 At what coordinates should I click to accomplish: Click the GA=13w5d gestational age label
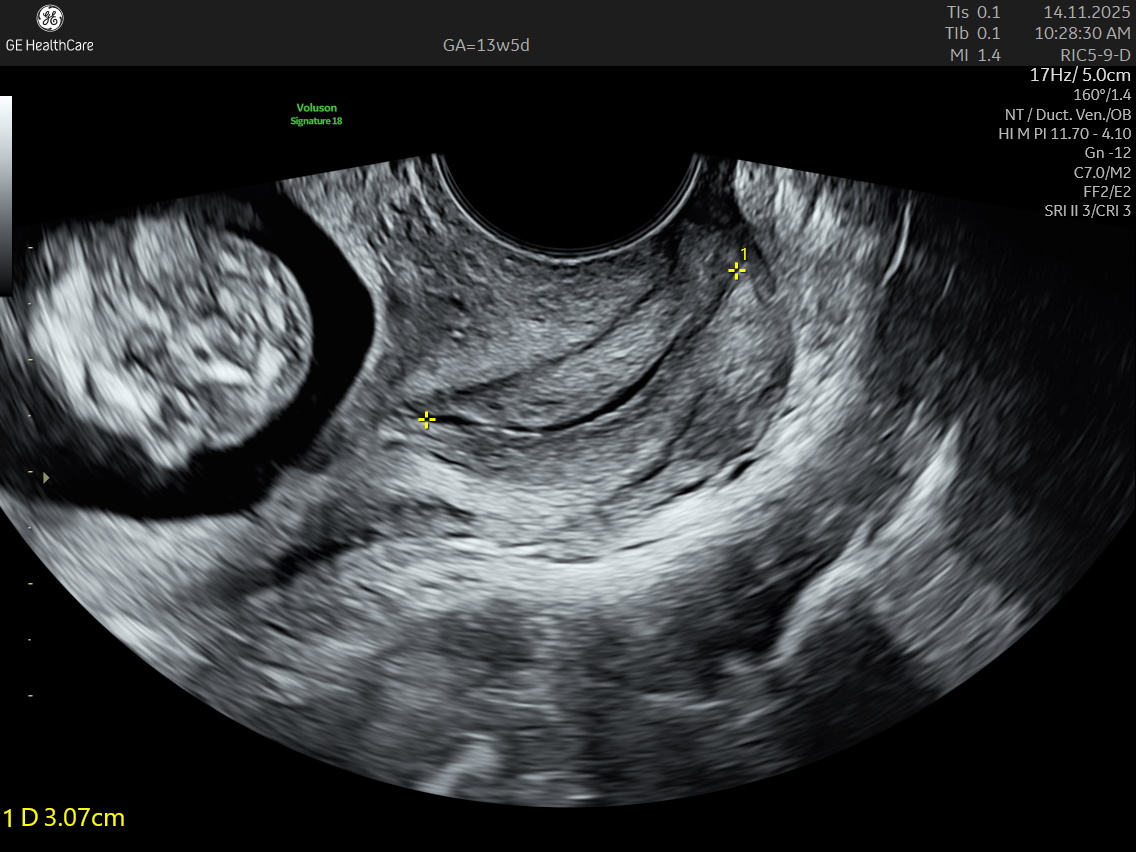point(486,46)
